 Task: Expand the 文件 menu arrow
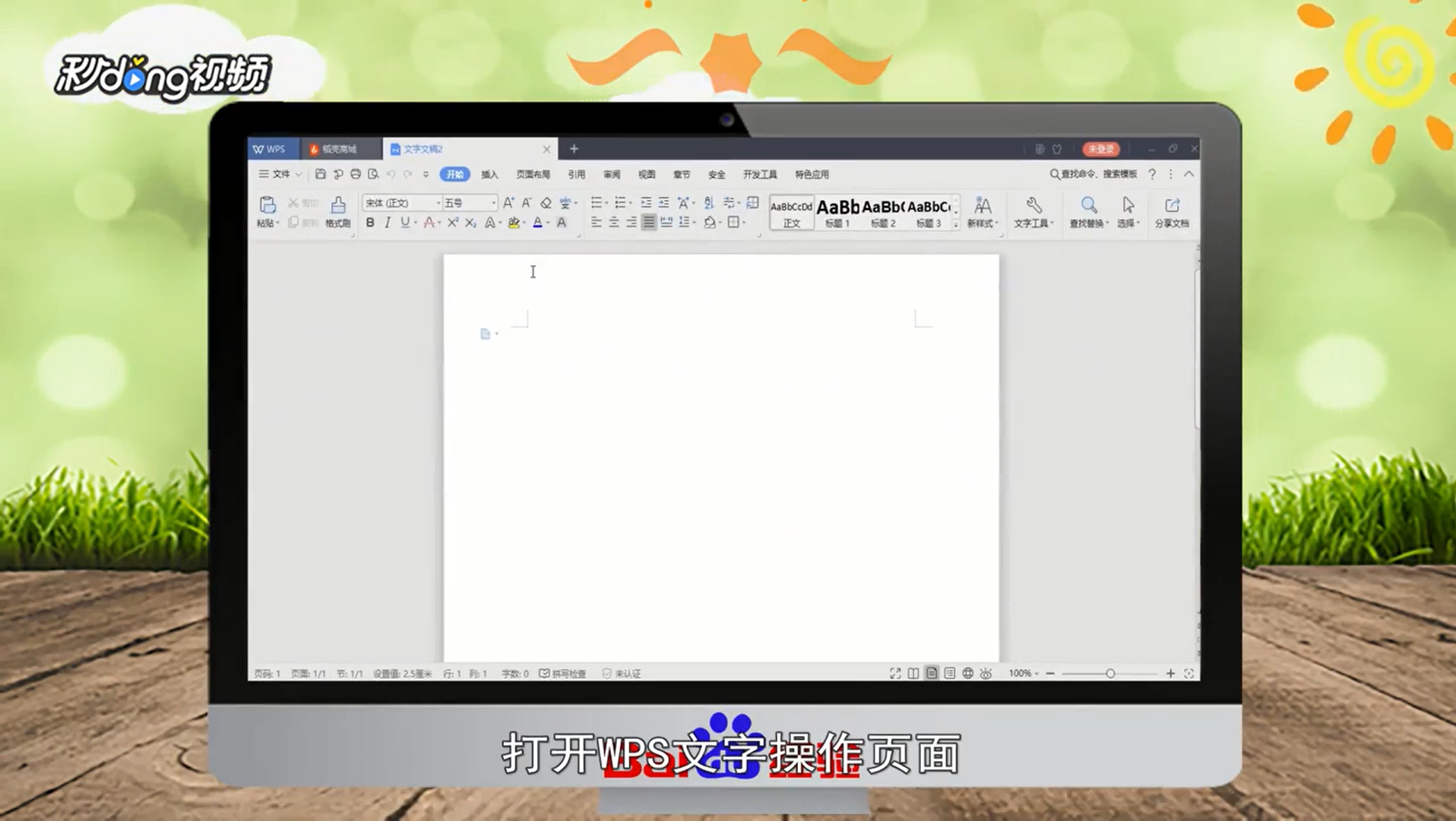click(299, 174)
